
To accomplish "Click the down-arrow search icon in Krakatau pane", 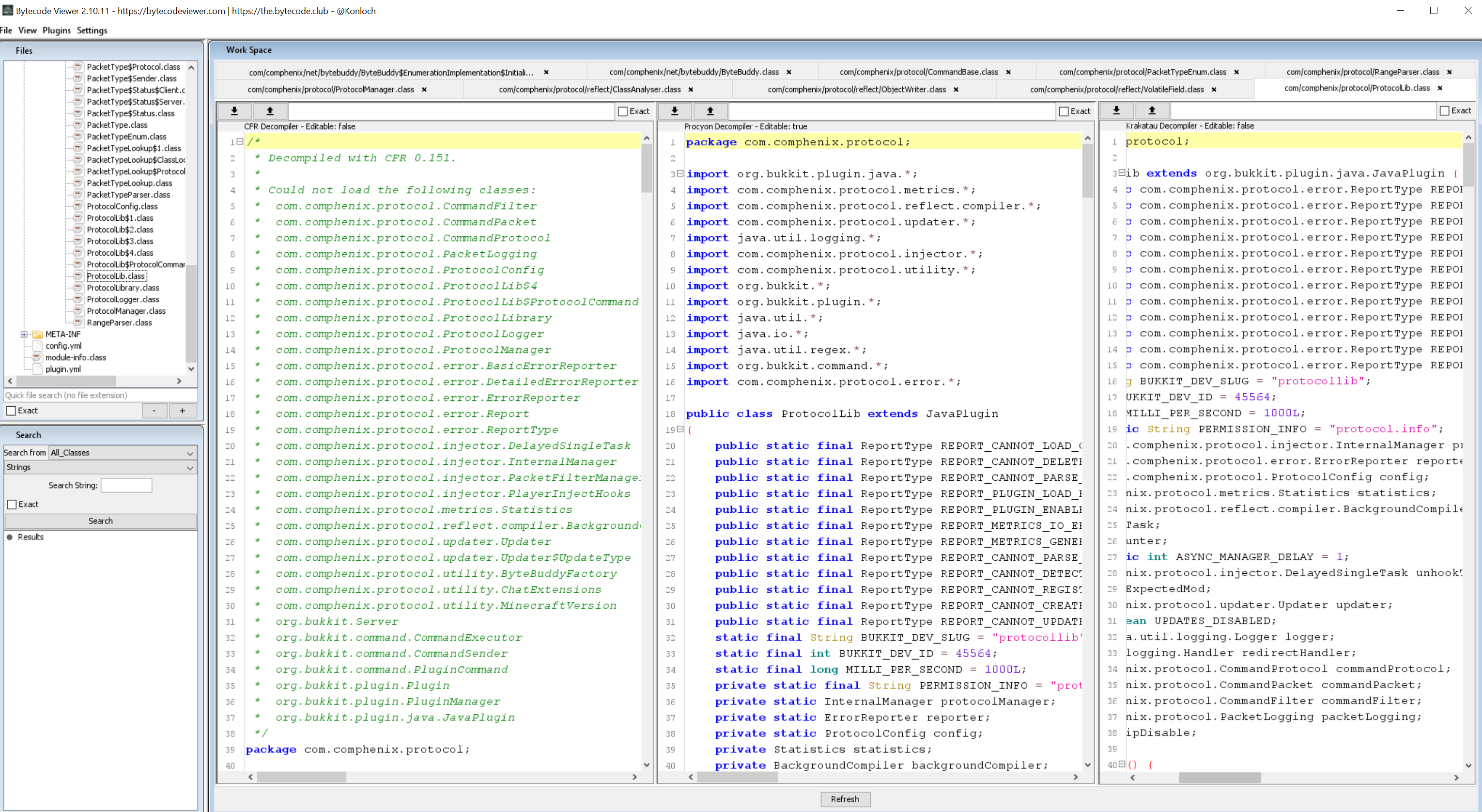I will [1117, 110].
